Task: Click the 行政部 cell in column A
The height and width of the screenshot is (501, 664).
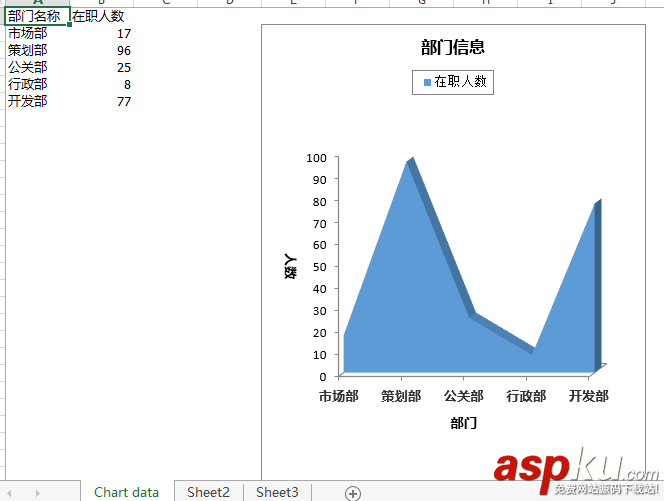Action: click(x=37, y=84)
